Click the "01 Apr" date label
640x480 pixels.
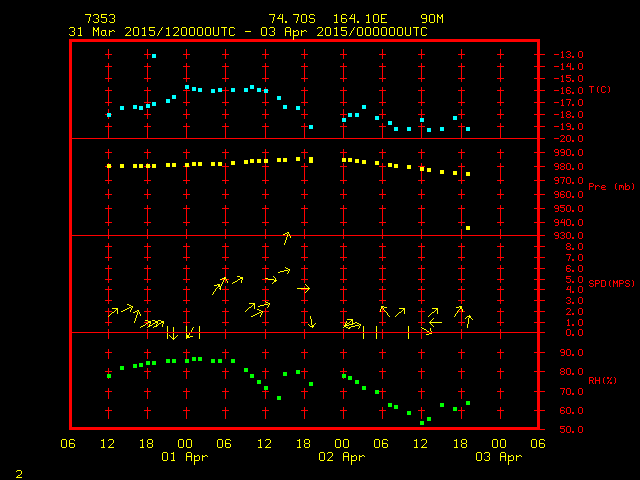pyautogui.click(x=184, y=457)
